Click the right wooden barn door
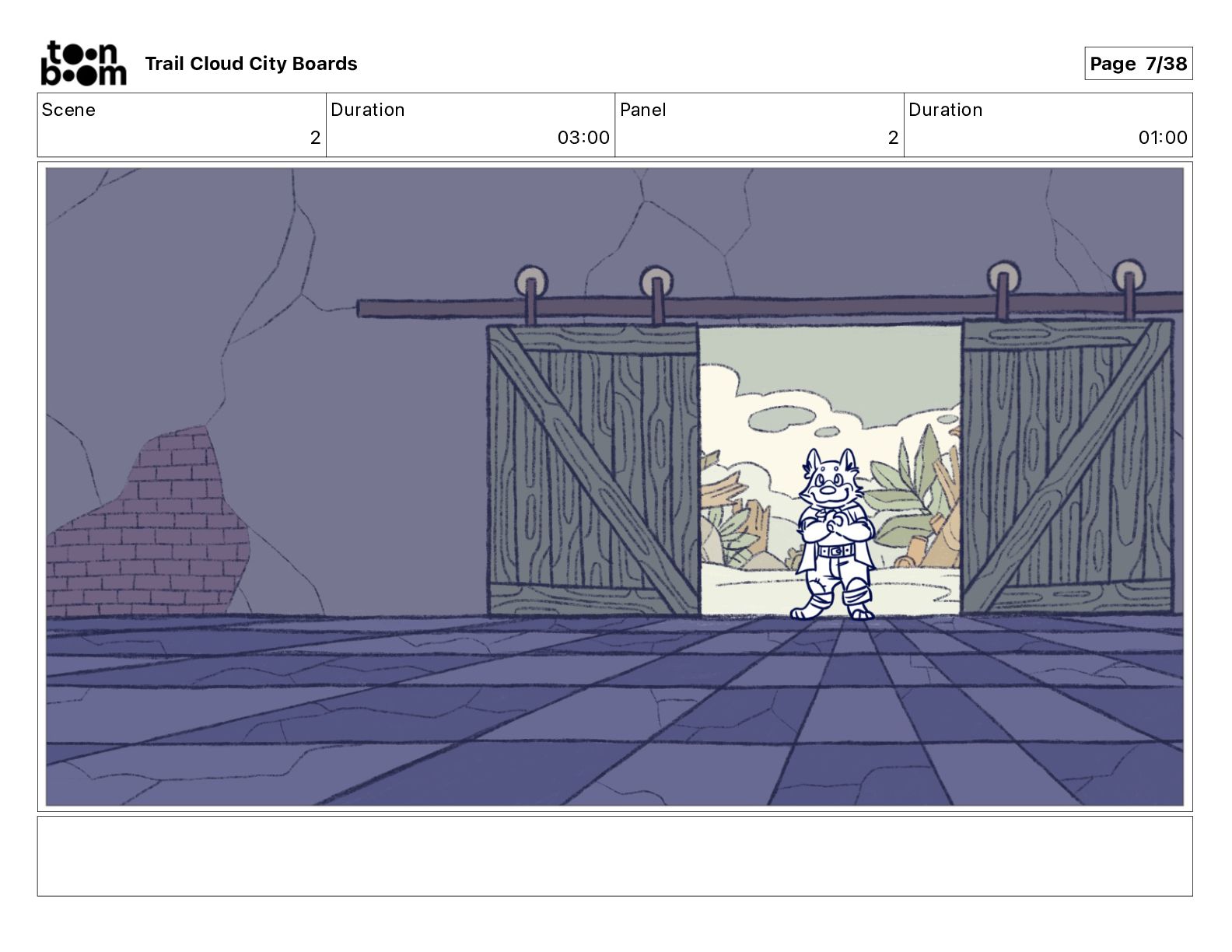This screenshot has height=952, width=1232. tap(1068, 467)
